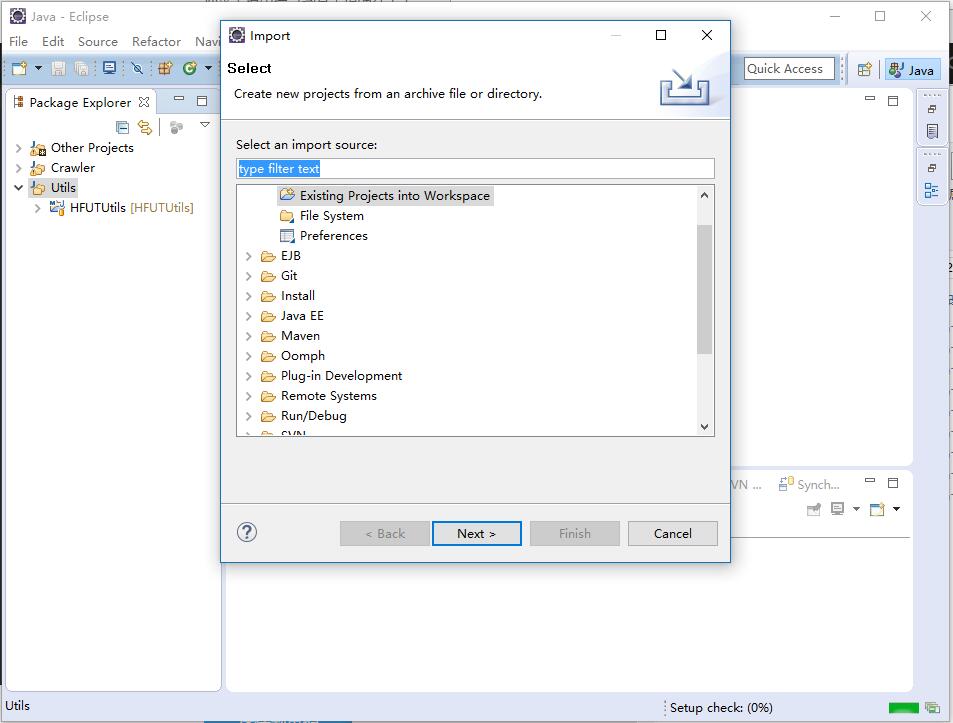Expand the Install folder
Viewport: 953px width, 723px height.
248,296
